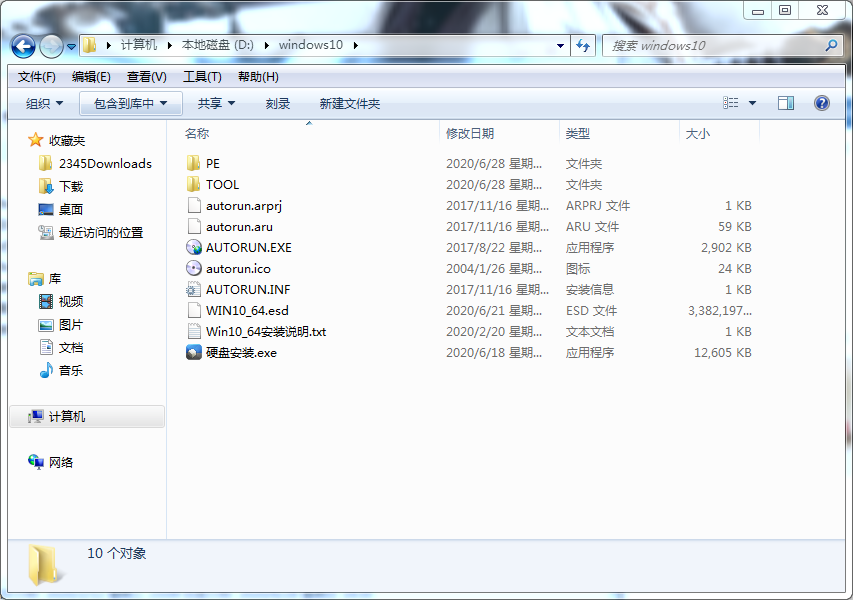The width and height of the screenshot is (853, 600).
Task: Click the forward navigation arrow button
Action: coord(52,46)
